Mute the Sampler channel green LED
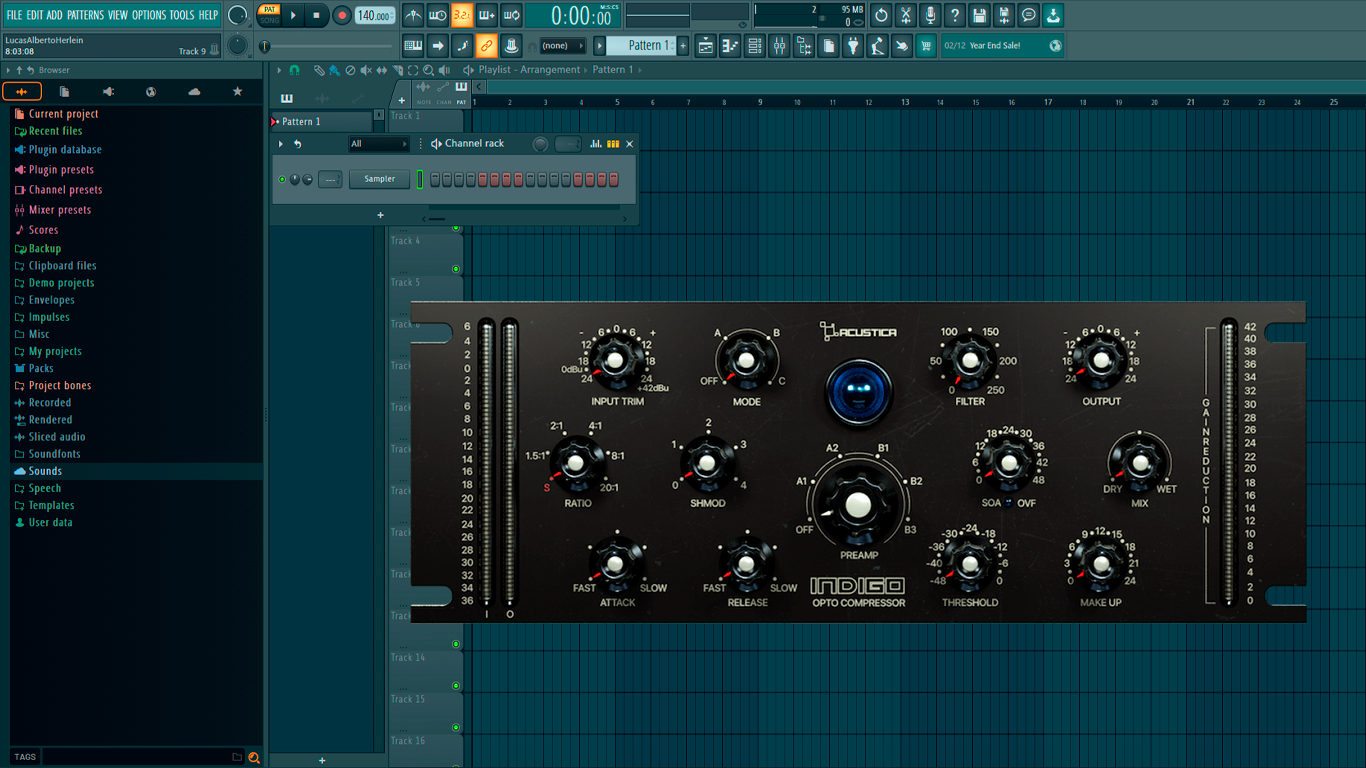This screenshot has width=1366, height=768. 282,179
